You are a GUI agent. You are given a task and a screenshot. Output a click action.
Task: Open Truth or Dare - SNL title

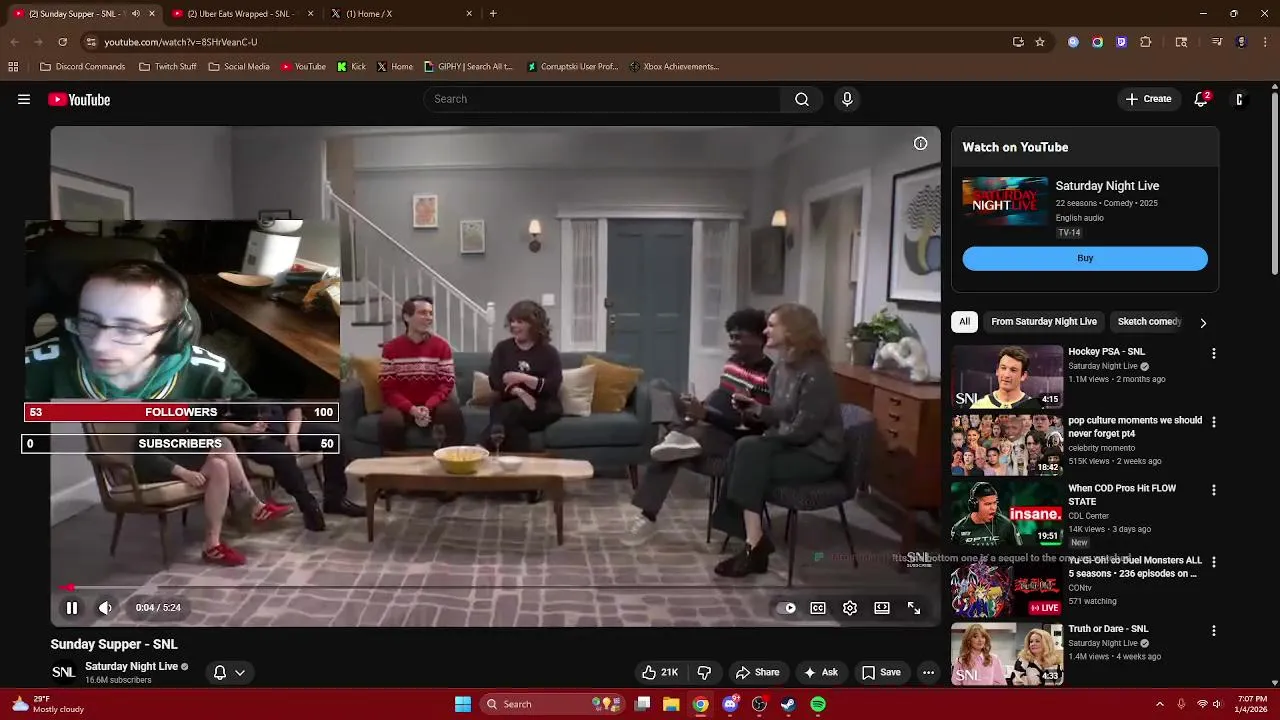coord(1108,629)
